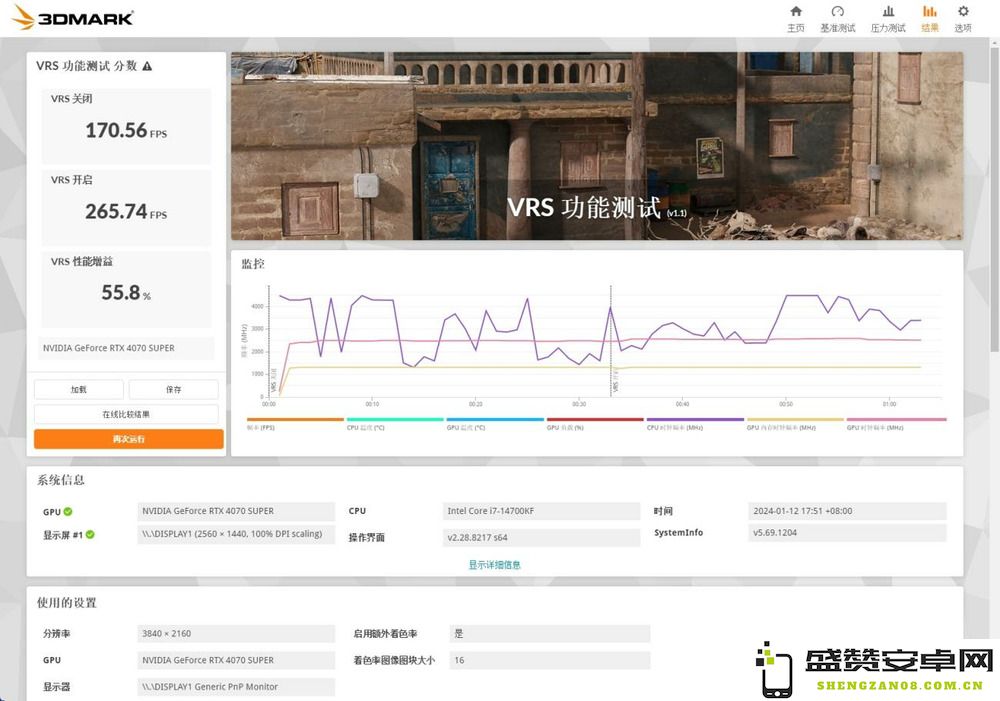
Task: Click the 分辨率 value 3840 × 2160
Action: tap(236, 633)
